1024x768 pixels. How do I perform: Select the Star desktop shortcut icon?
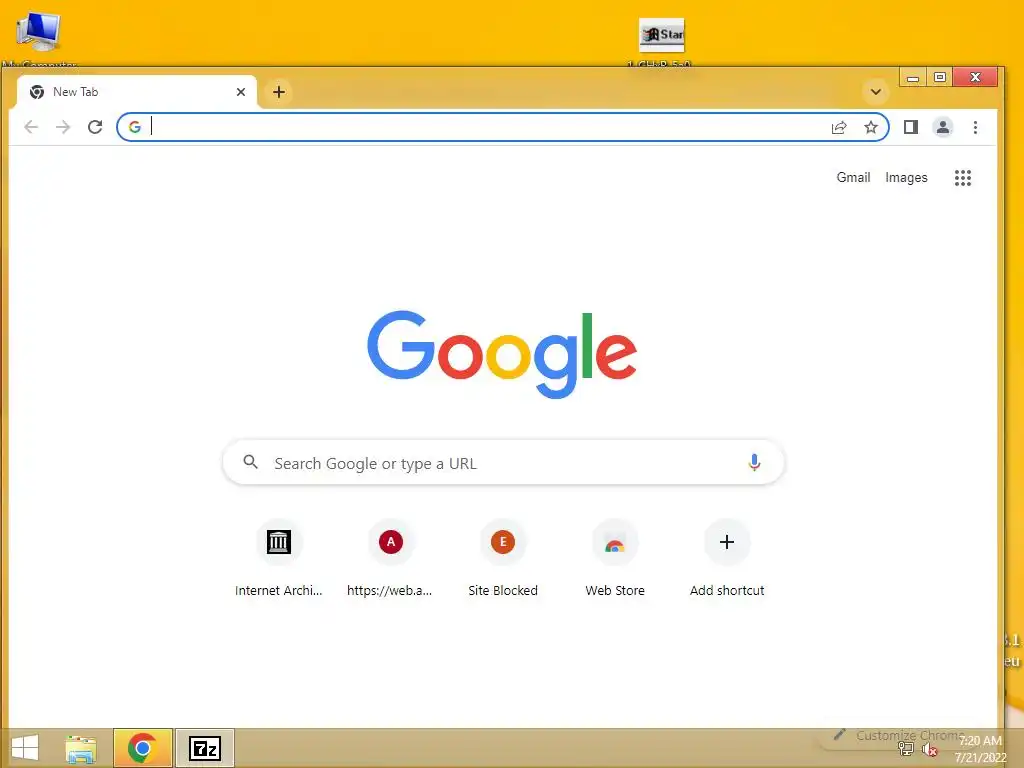point(661,42)
